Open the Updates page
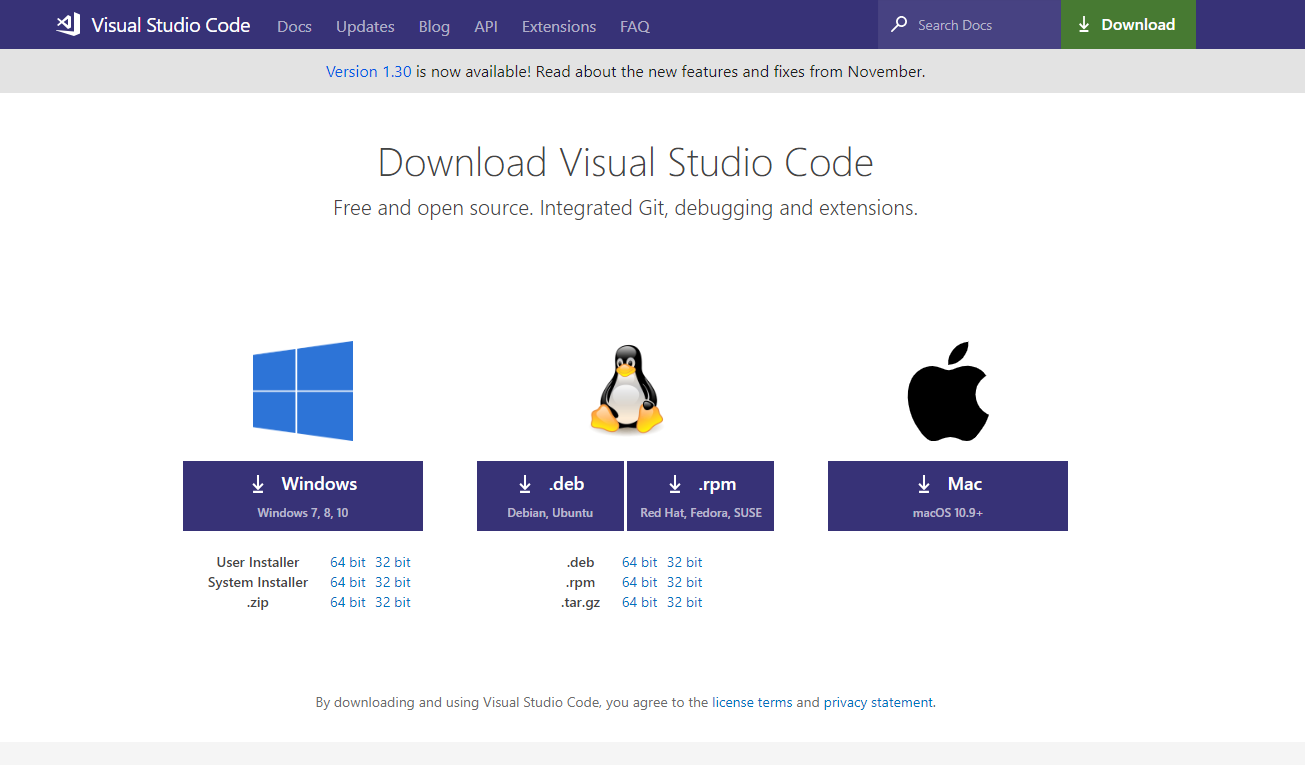 (365, 26)
